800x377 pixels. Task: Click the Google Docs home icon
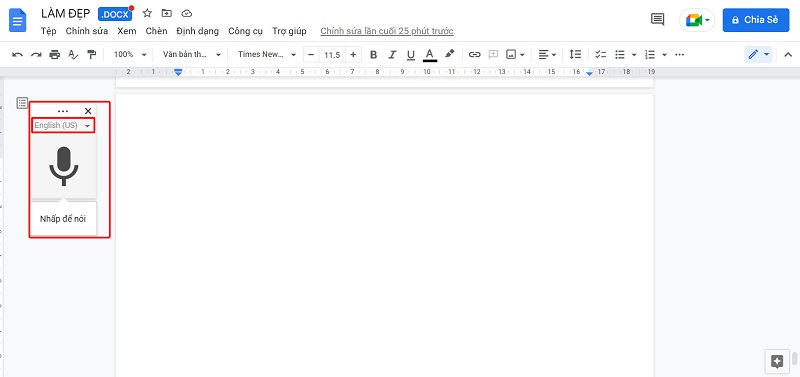(17, 21)
